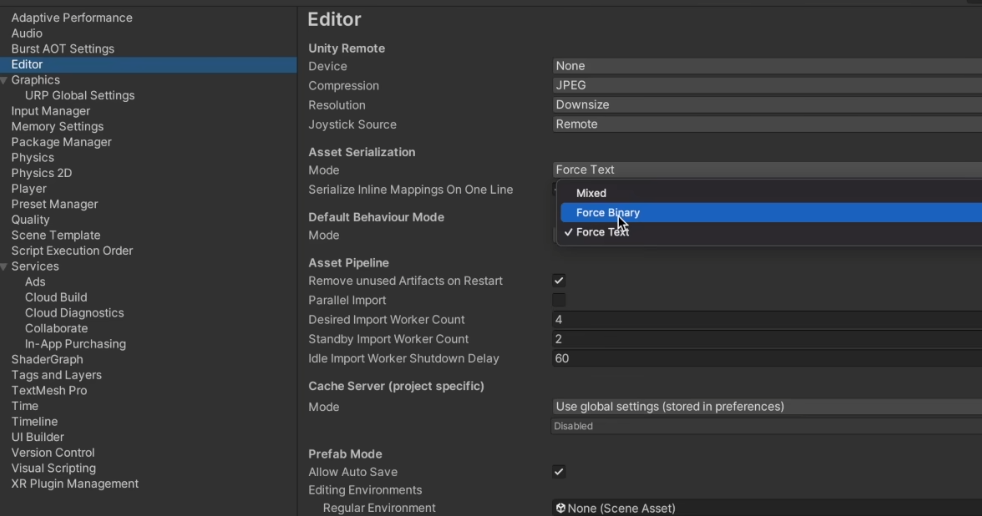This screenshot has height=516, width=982.
Task: Open Cloud Build settings
Action: 56,297
